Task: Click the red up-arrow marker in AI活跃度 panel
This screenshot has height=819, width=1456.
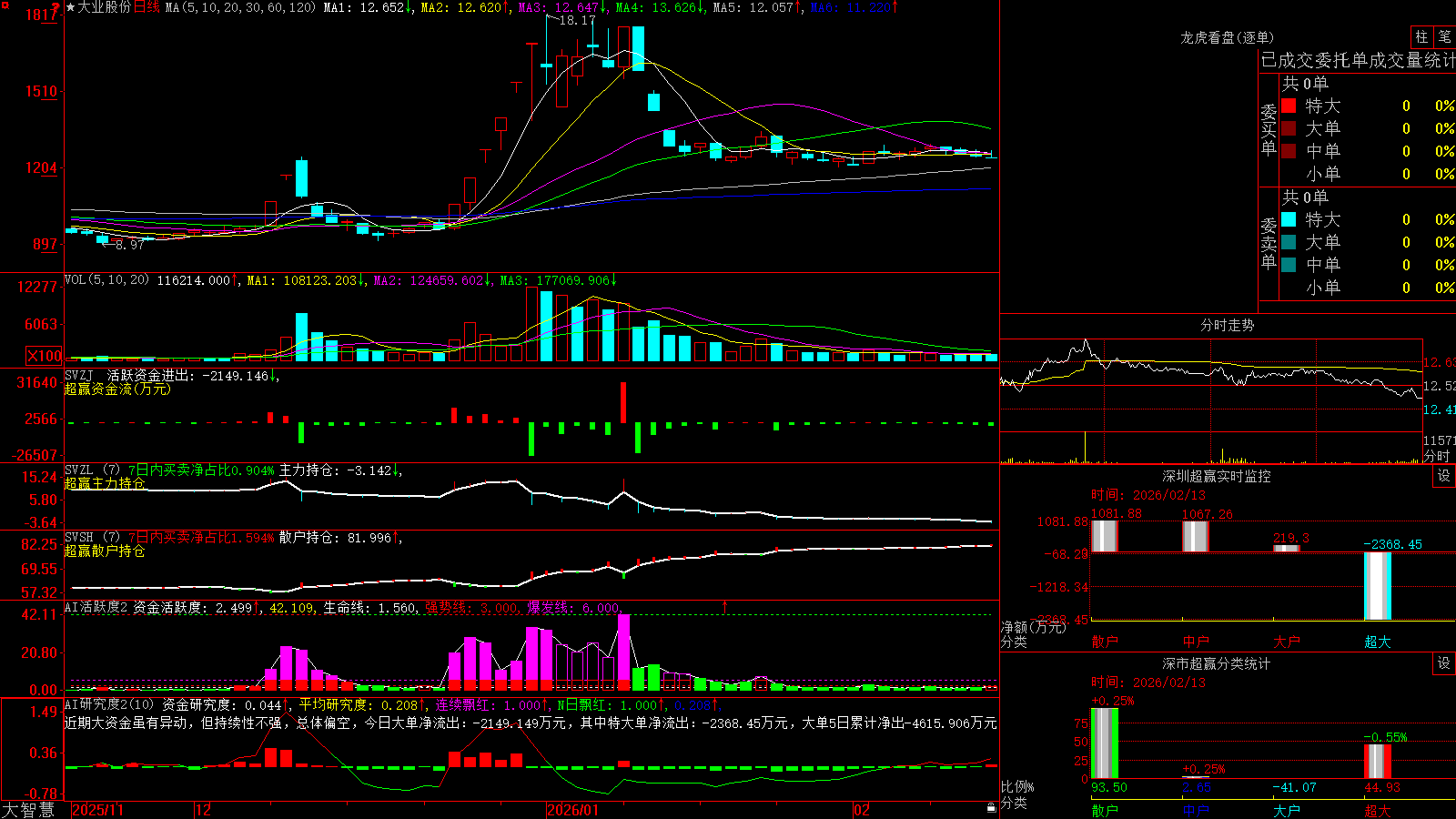Action: 725,606
